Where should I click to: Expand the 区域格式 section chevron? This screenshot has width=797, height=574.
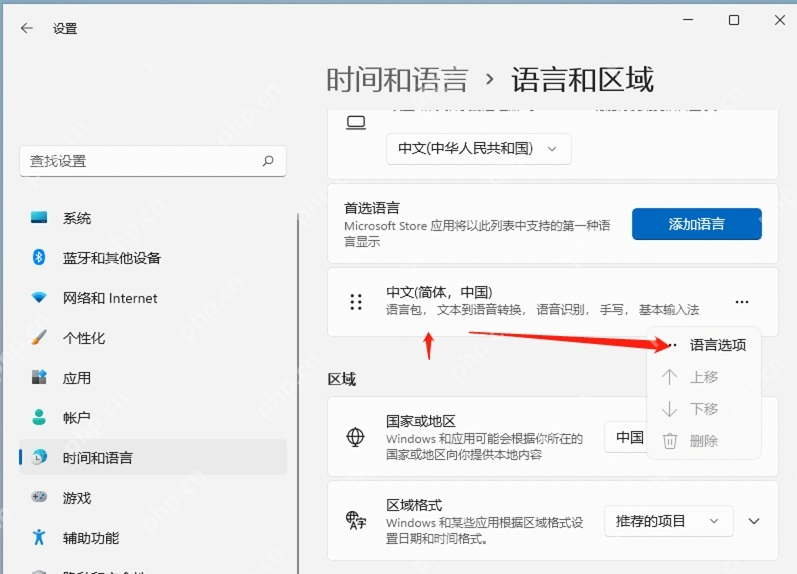click(x=754, y=521)
